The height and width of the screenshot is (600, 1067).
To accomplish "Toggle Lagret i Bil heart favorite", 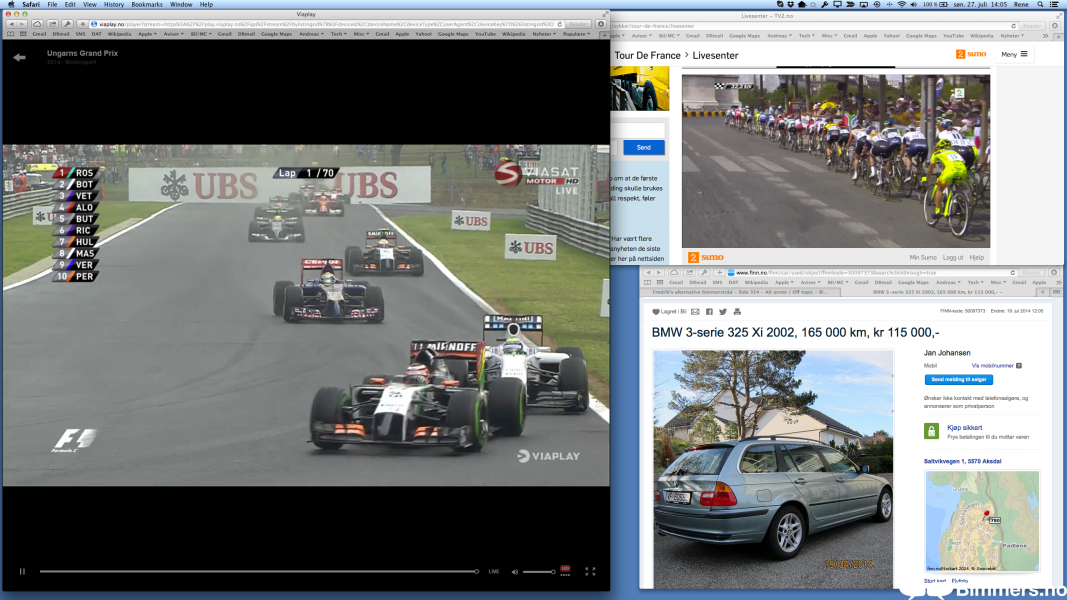I will point(656,312).
